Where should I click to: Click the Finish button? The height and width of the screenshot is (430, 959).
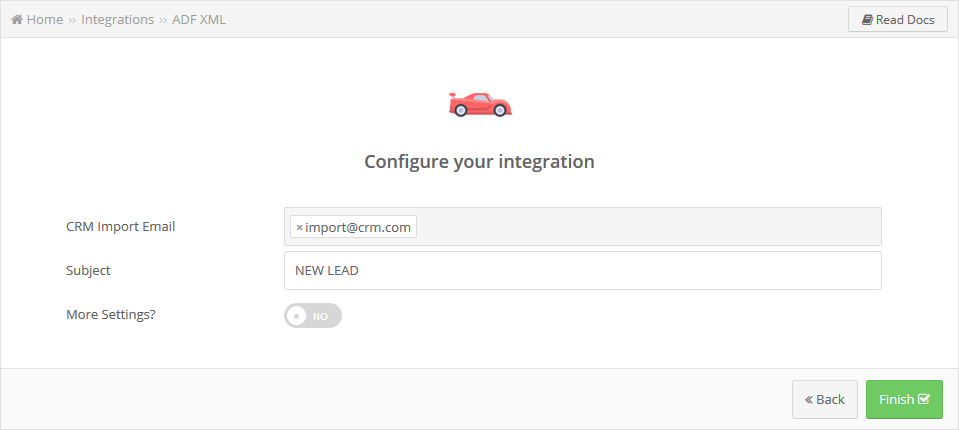point(904,399)
